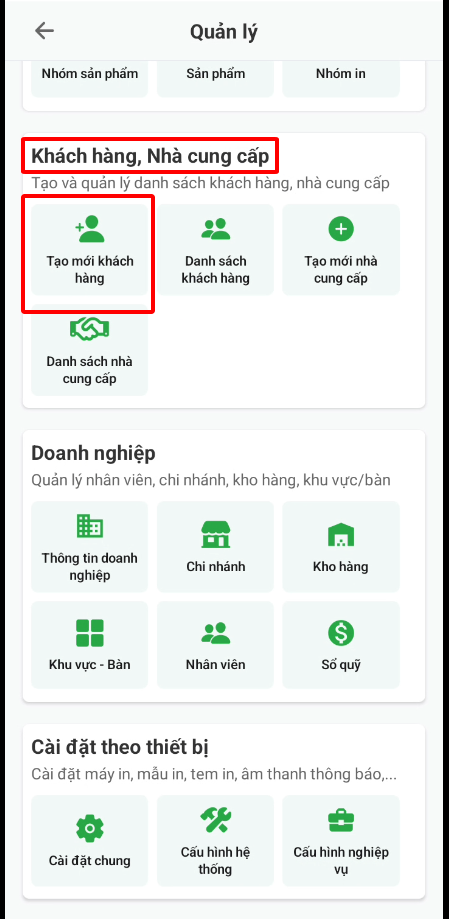Viewport: 449px width, 919px height.
Task: Open Cấu hình nghiệp vụ briefcase tile
Action: tap(341, 840)
